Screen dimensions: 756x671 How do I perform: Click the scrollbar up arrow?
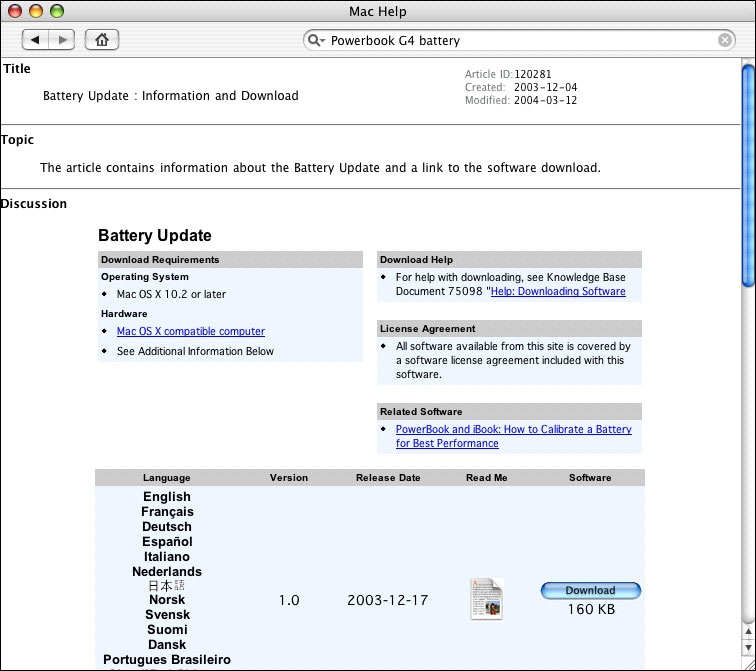[x=748, y=631]
